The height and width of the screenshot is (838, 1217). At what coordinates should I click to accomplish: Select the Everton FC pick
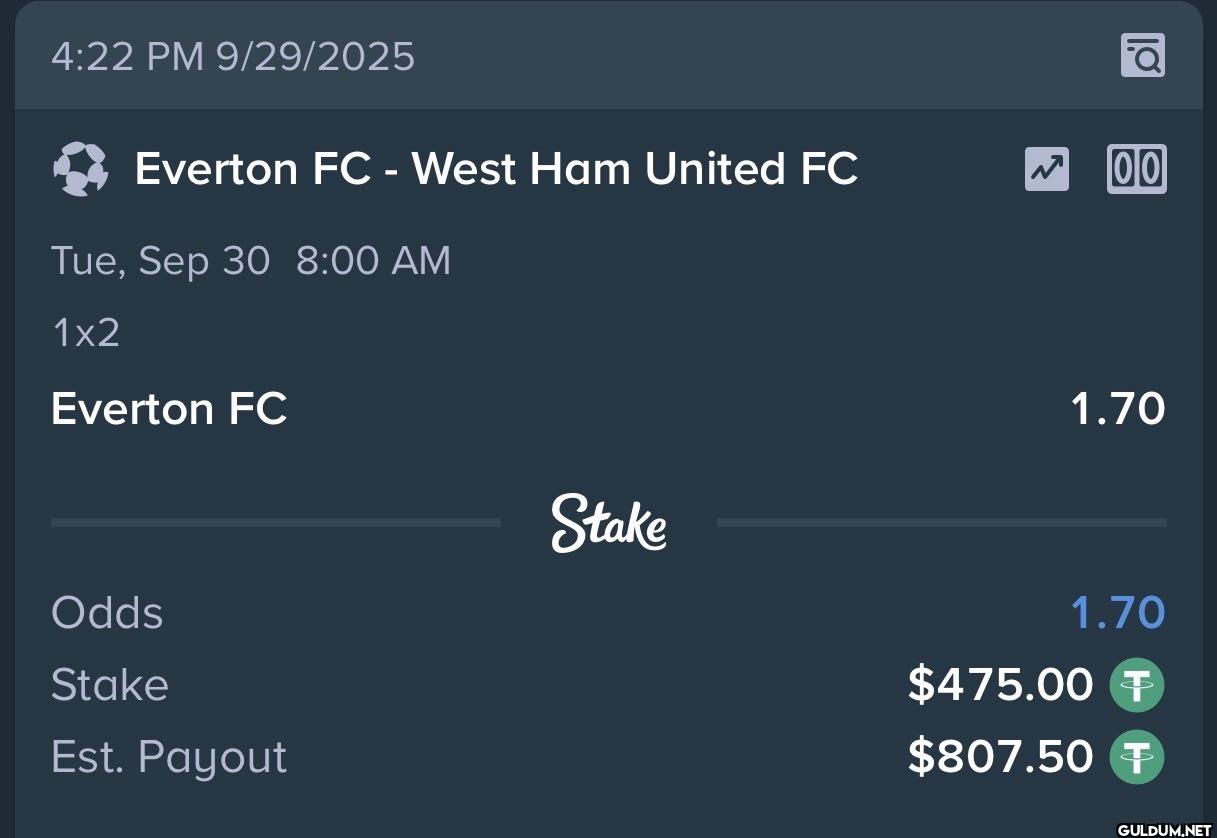pos(169,408)
